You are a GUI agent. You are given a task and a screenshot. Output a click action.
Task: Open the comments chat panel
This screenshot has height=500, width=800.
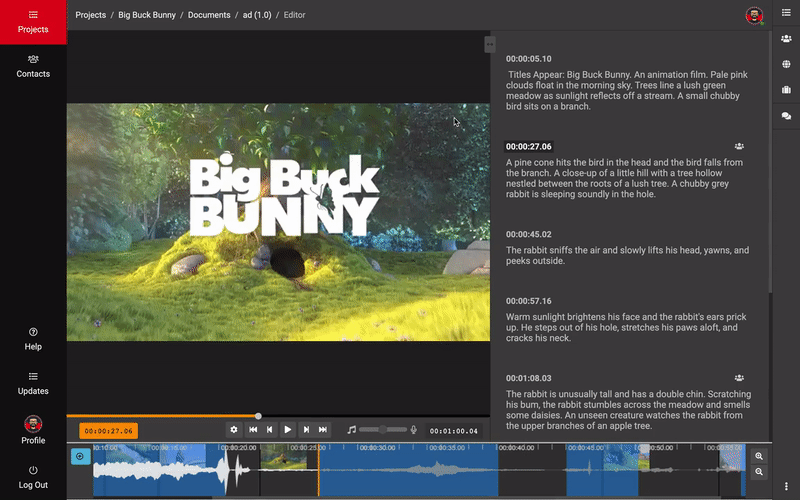pos(786,117)
